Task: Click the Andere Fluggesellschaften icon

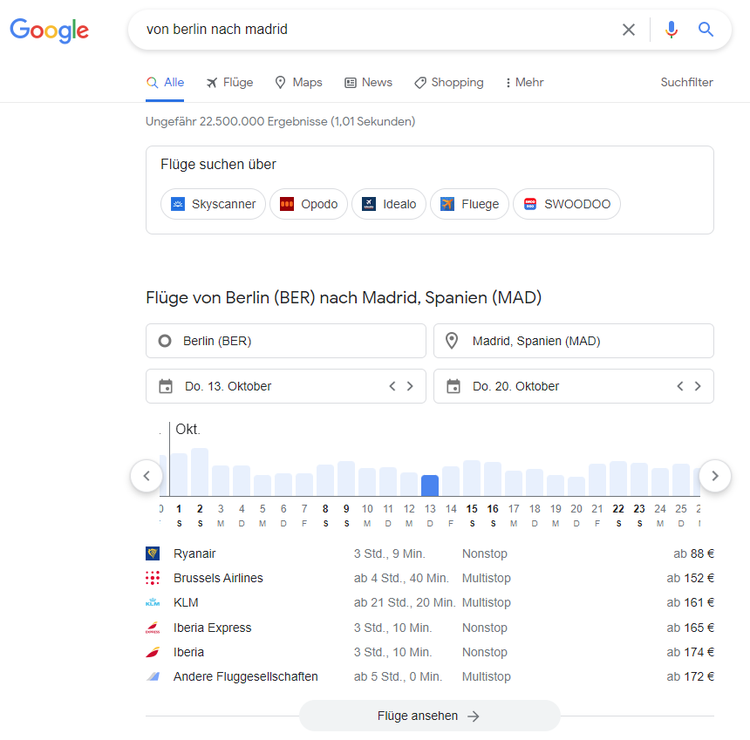Action: pyautogui.click(x=153, y=676)
